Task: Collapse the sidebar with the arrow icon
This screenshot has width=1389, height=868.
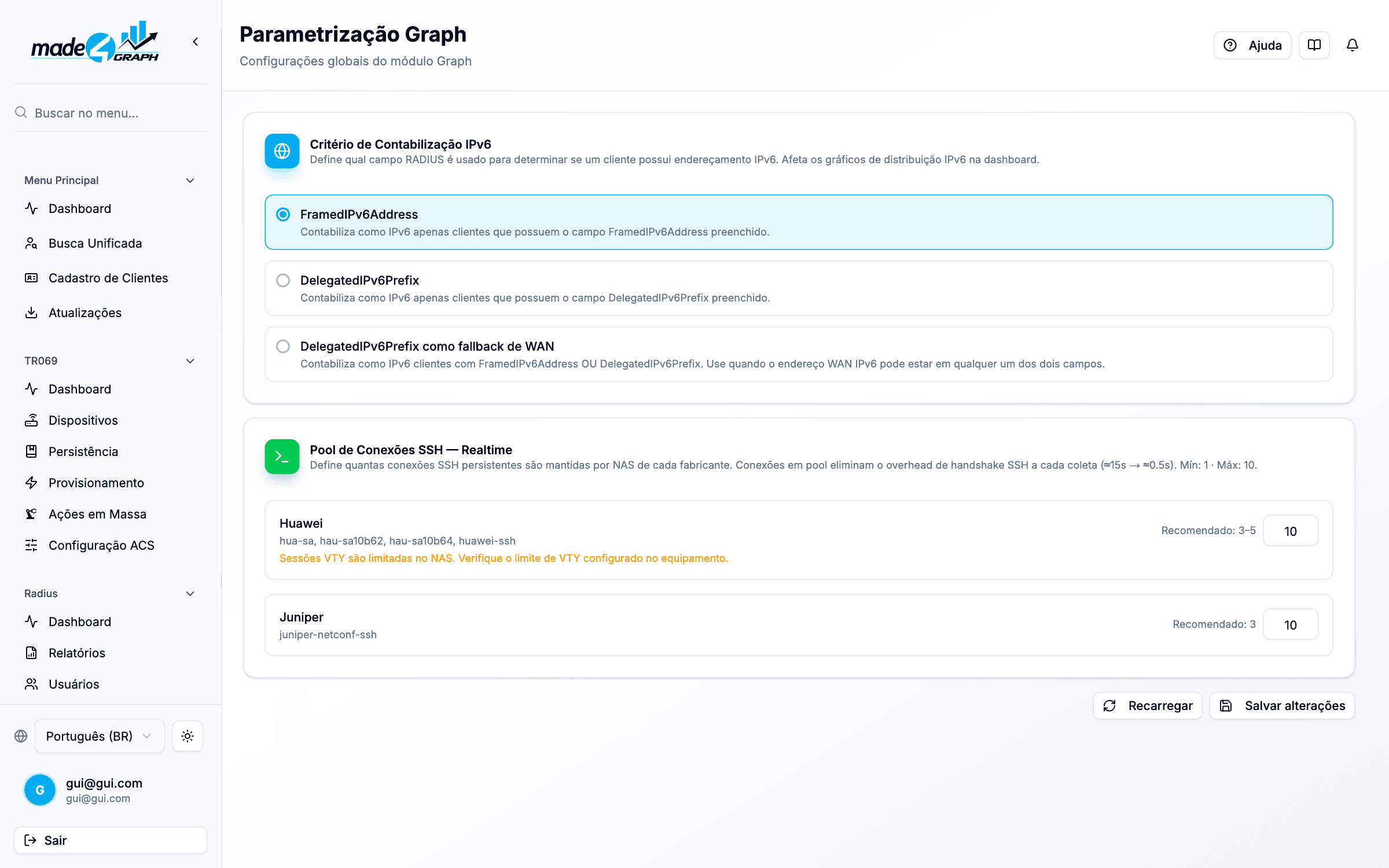Action: tap(196, 42)
